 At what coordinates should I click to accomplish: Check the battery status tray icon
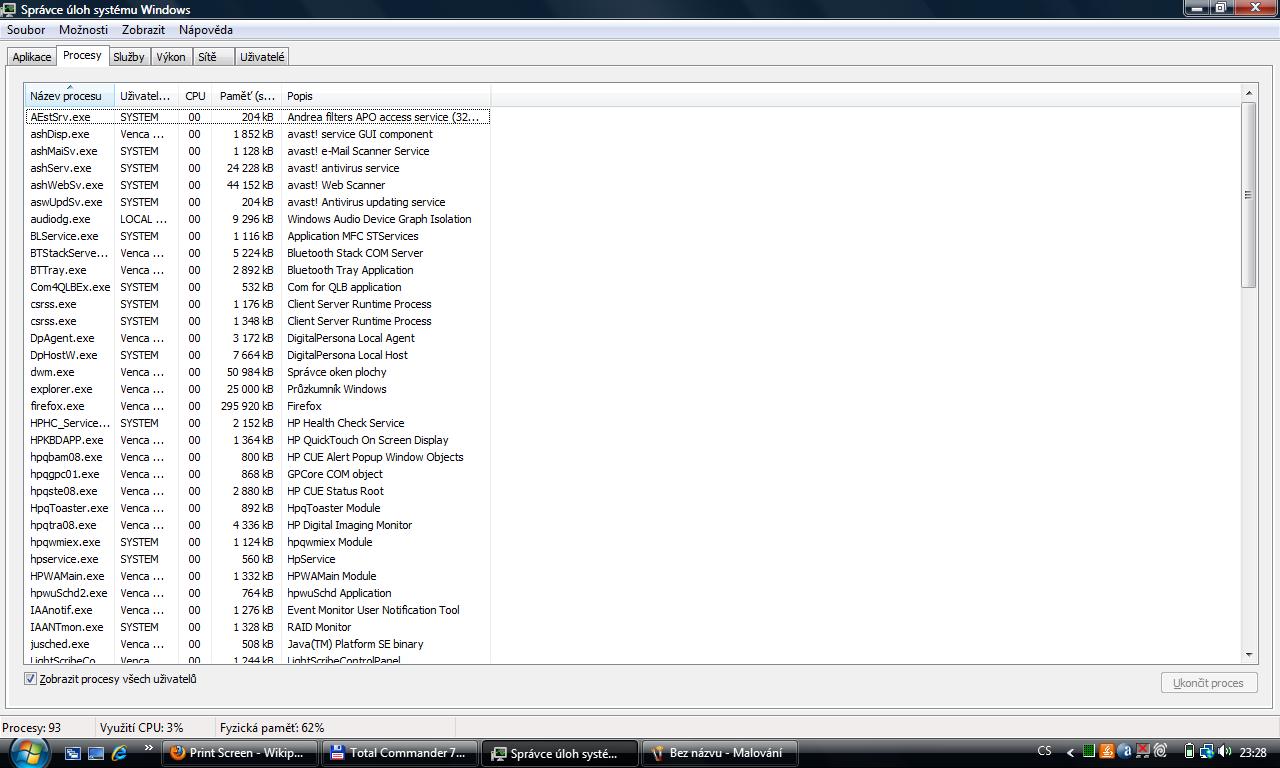1189,752
